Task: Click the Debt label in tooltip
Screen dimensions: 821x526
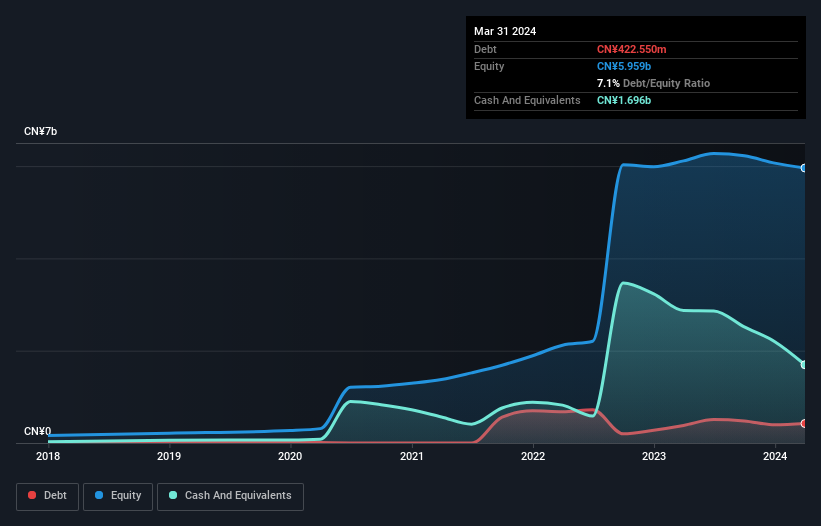Action: tap(485, 49)
